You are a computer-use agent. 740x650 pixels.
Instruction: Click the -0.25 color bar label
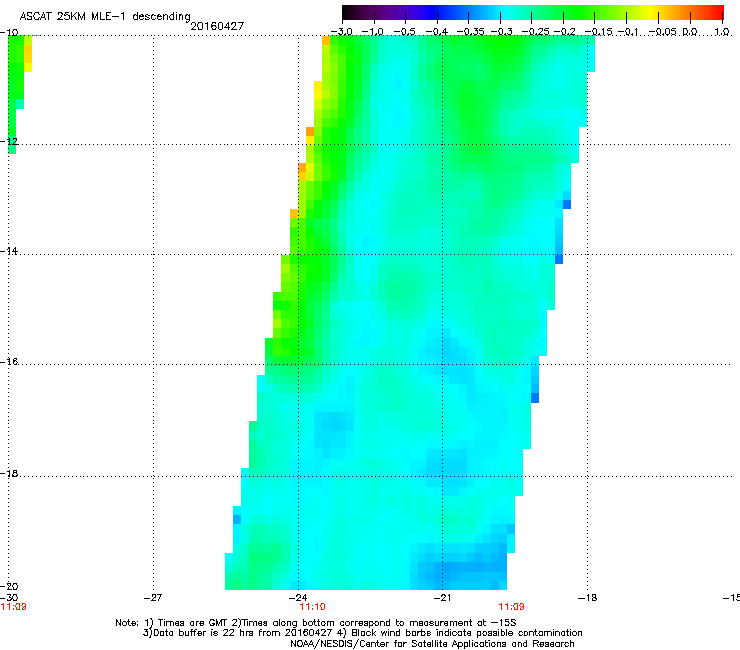tap(535, 32)
